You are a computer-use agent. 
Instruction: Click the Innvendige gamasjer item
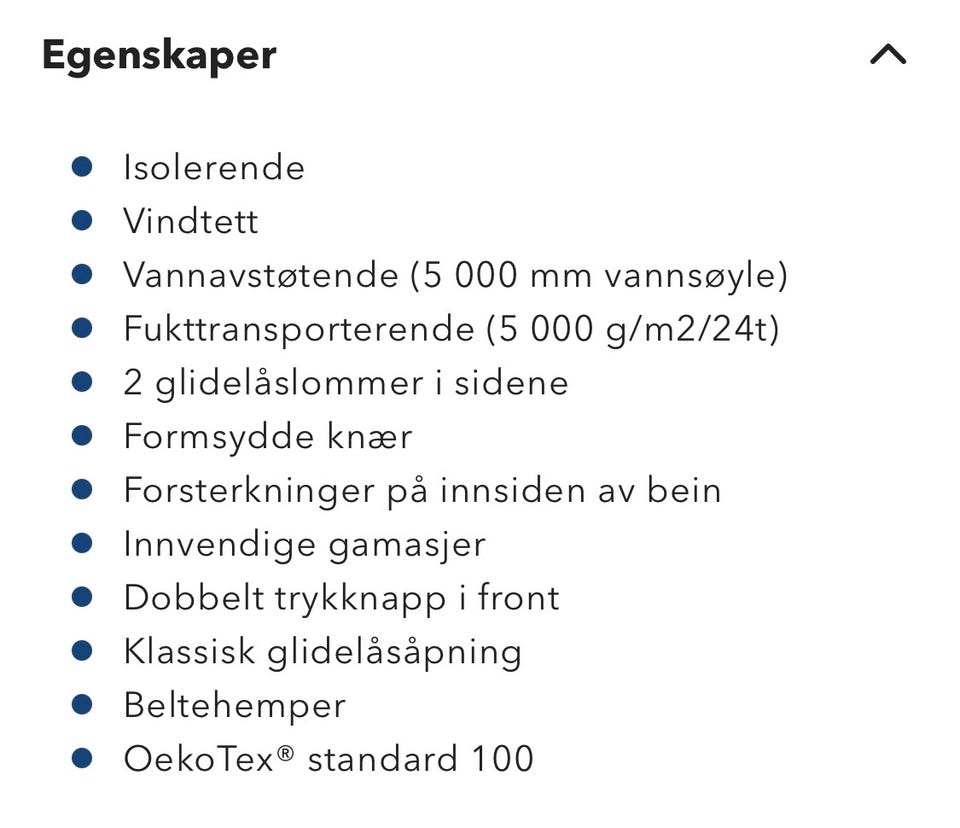coord(304,545)
